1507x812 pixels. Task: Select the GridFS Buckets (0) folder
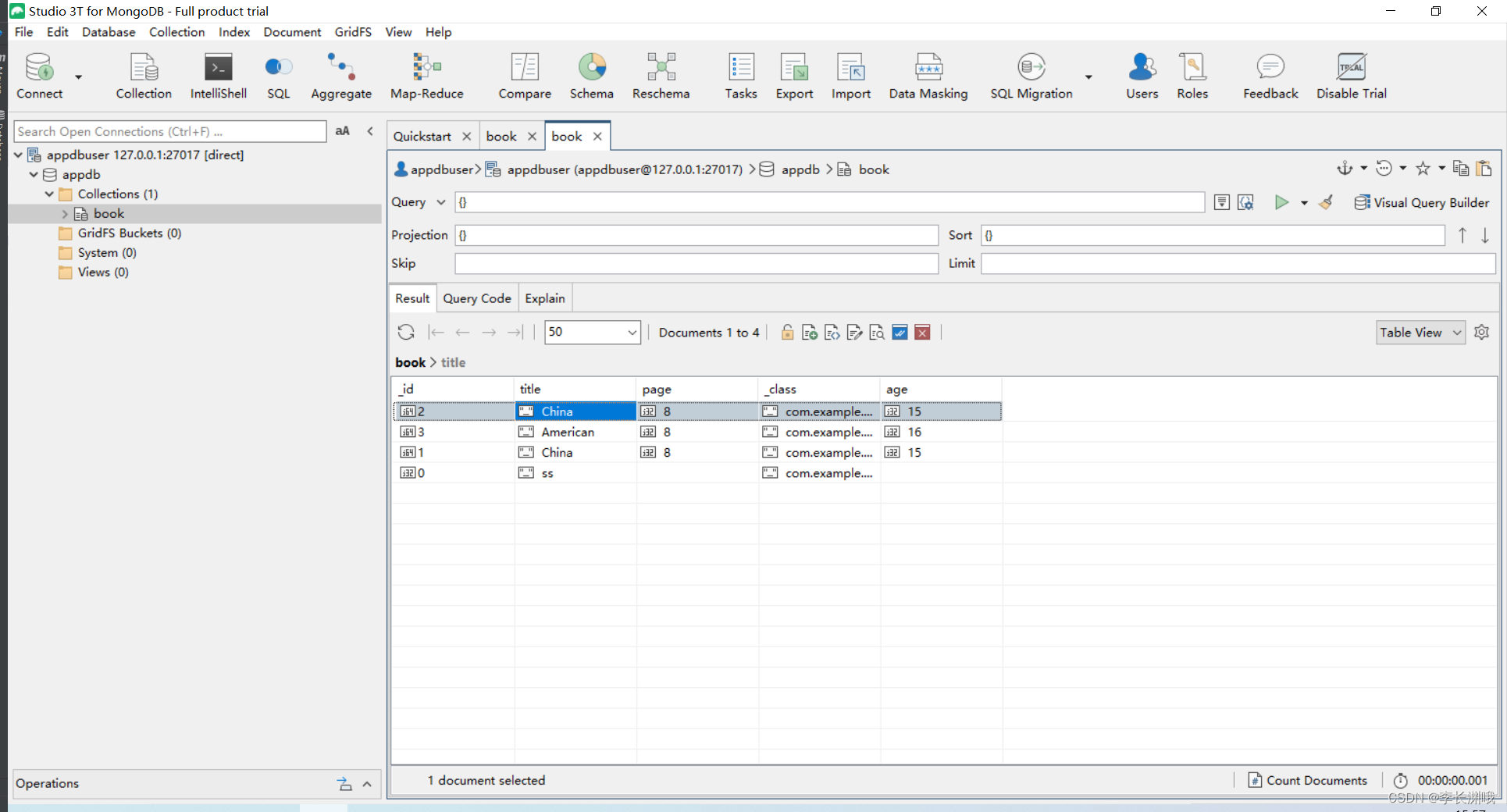pyautogui.click(x=129, y=233)
